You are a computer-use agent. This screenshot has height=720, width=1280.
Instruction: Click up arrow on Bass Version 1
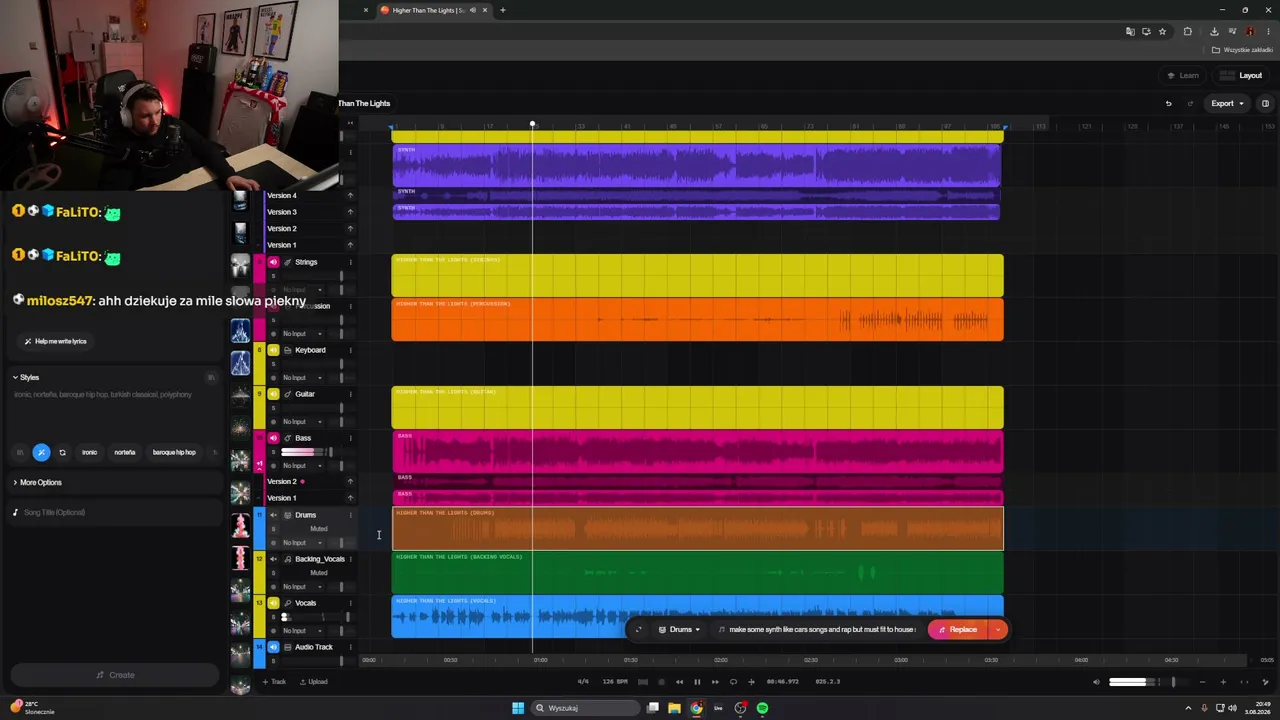click(x=350, y=498)
